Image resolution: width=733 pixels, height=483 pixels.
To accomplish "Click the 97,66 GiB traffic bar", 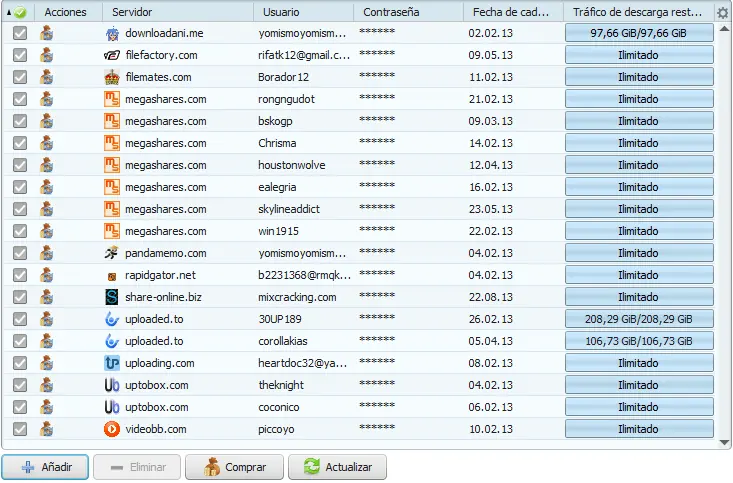I will pyautogui.click(x=639, y=33).
